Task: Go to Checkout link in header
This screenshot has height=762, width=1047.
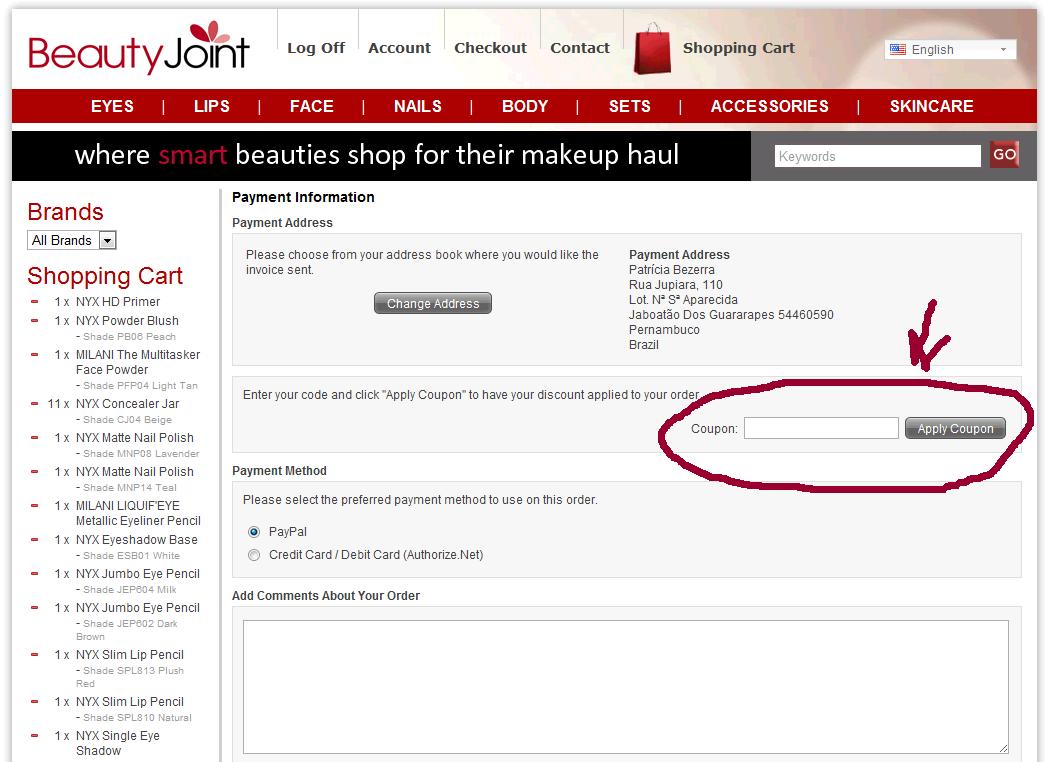Action: pyautogui.click(x=490, y=48)
